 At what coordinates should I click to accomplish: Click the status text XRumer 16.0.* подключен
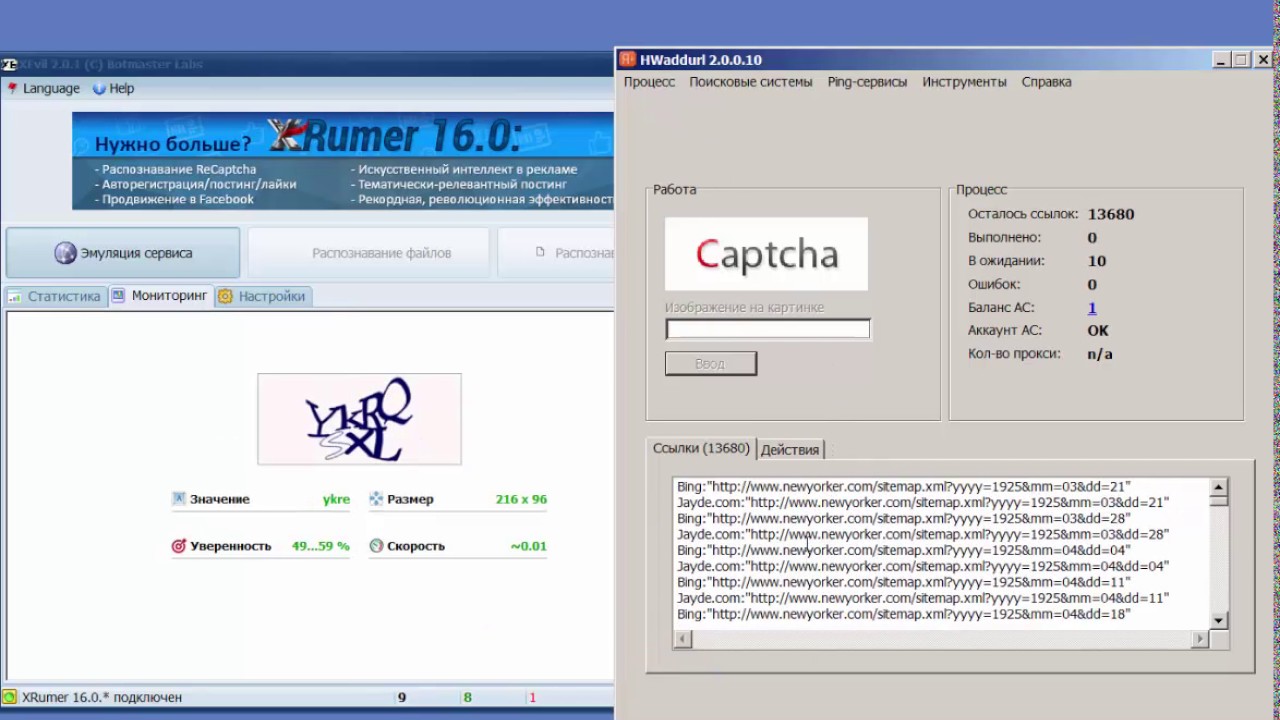tap(102, 697)
